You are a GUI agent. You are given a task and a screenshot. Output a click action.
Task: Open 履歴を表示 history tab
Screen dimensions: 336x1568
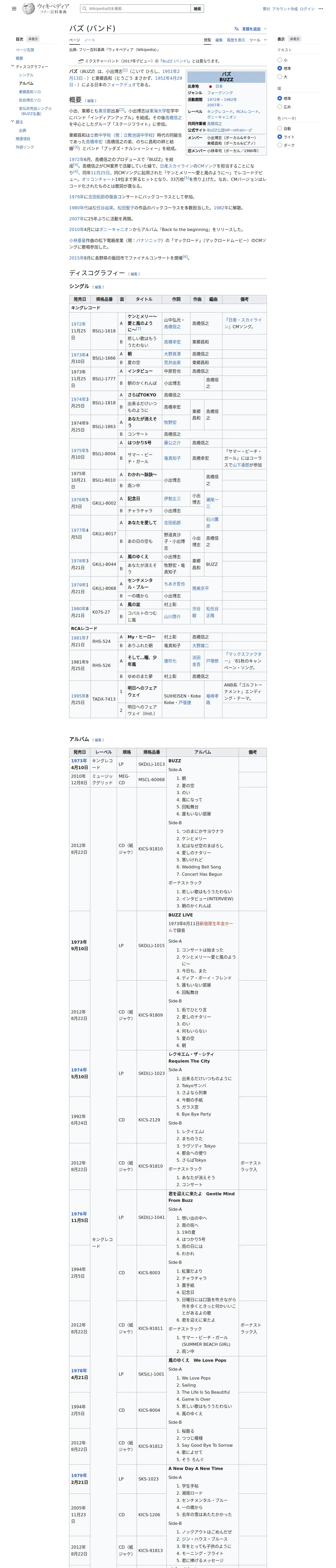(x=236, y=40)
